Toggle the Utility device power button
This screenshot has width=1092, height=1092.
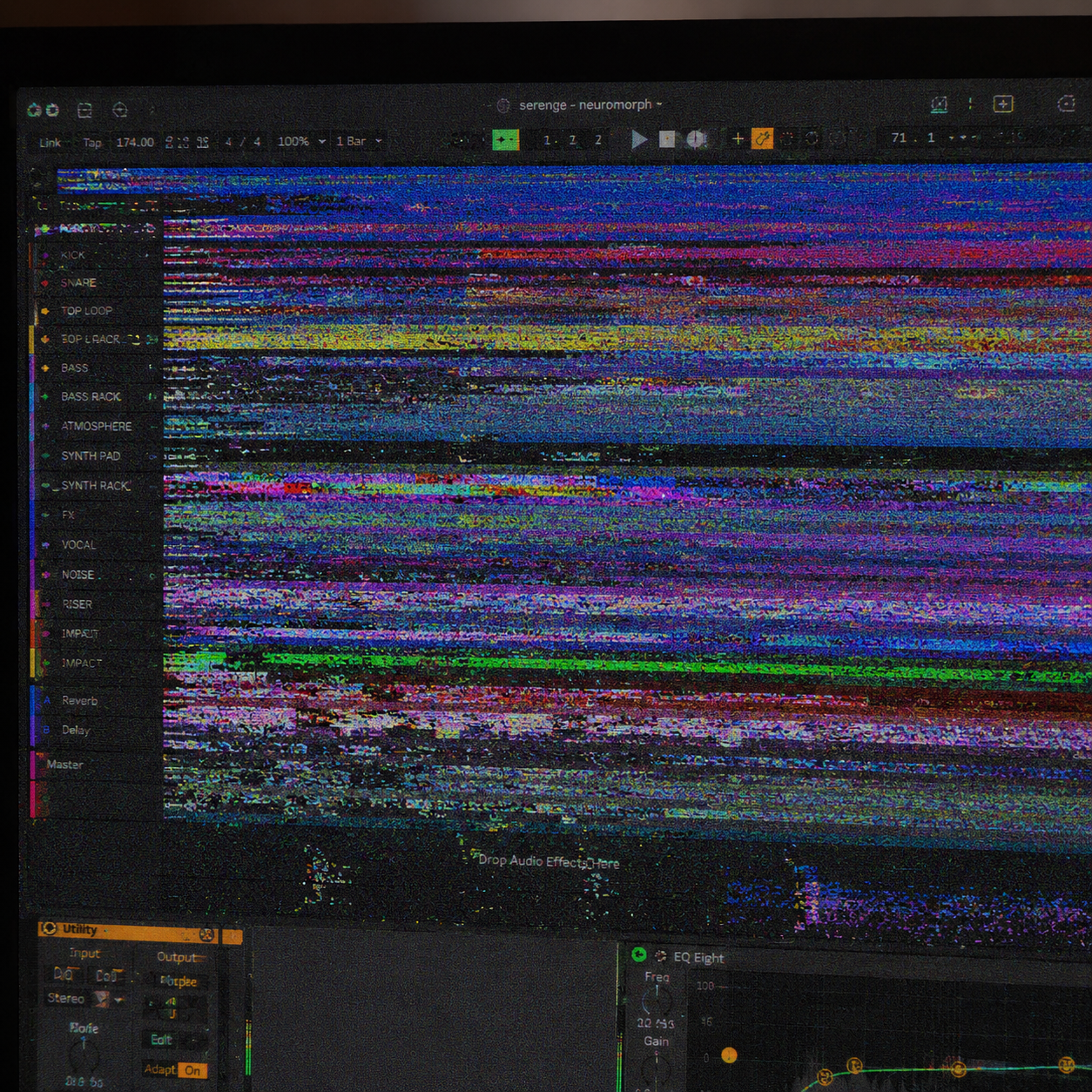tap(50, 929)
